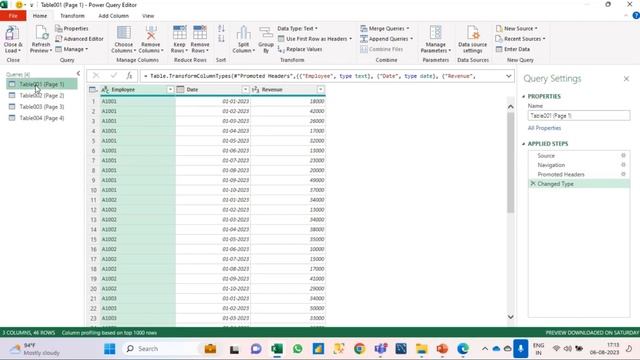Viewport: 640px width, 360px height.
Task: Open gear settings for Source step
Action: [623, 156]
